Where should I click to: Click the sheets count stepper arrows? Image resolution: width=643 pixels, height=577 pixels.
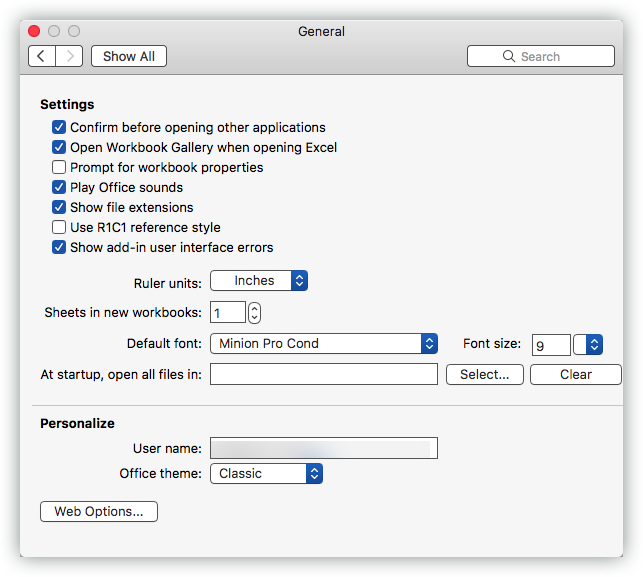(254, 313)
